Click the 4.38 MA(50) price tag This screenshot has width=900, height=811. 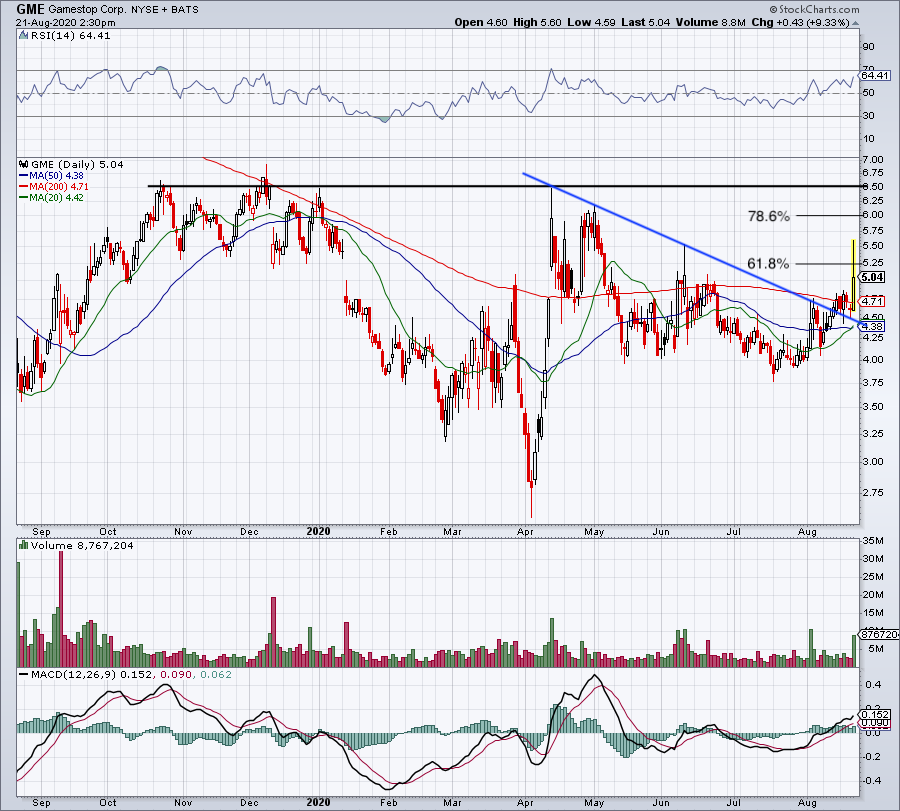point(873,326)
